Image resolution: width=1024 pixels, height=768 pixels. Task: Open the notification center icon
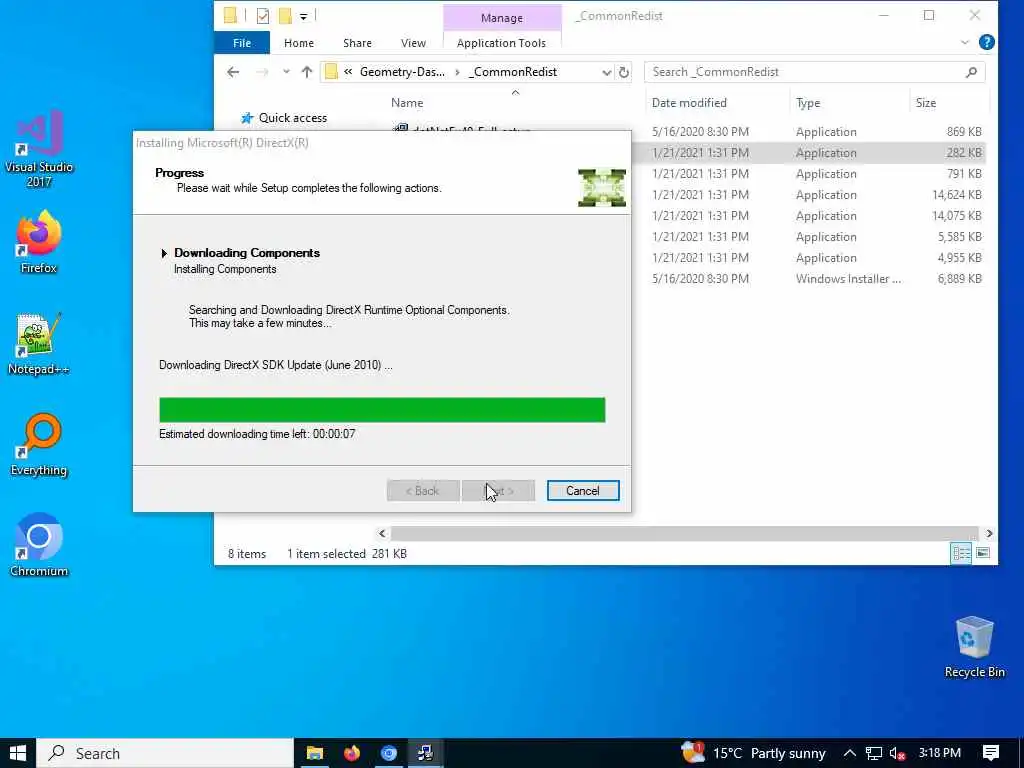(x=990, y=753)
